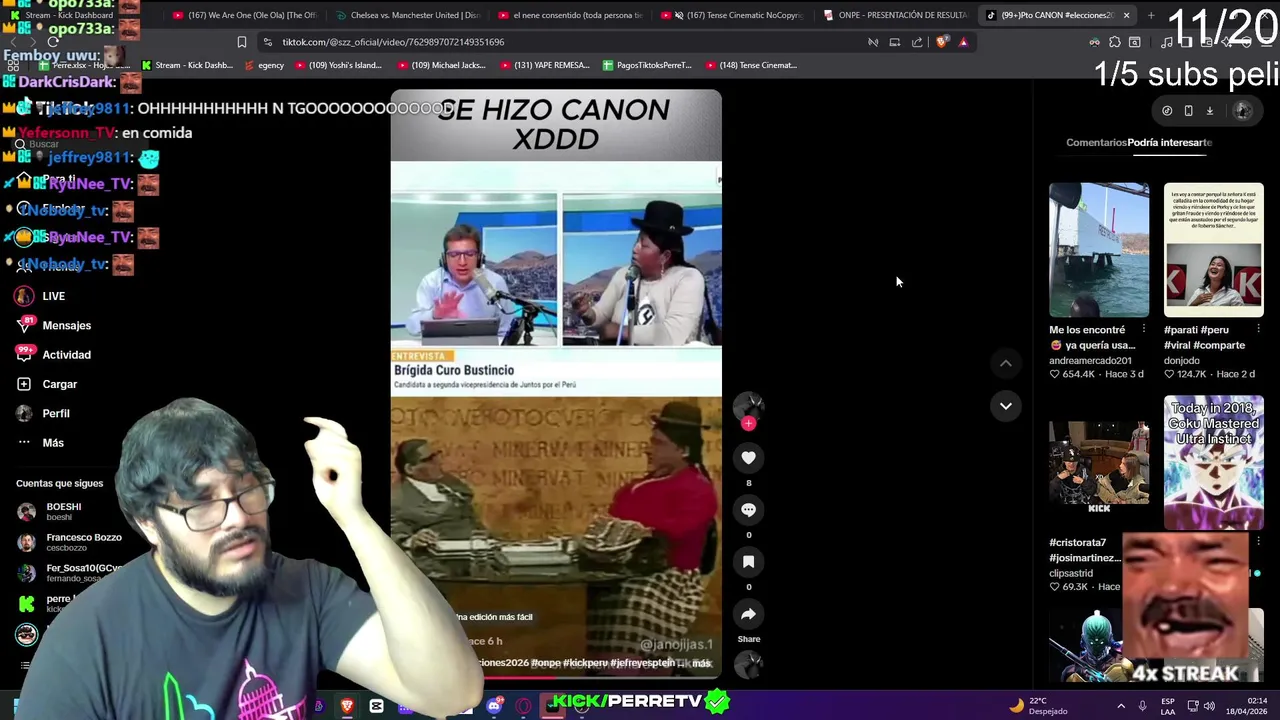Image resolution: width=1280 pixels, height=720 pixels.
Task: Open the (148) Tense Cinemat... bookmark
Action: click(x=750, y=65)
